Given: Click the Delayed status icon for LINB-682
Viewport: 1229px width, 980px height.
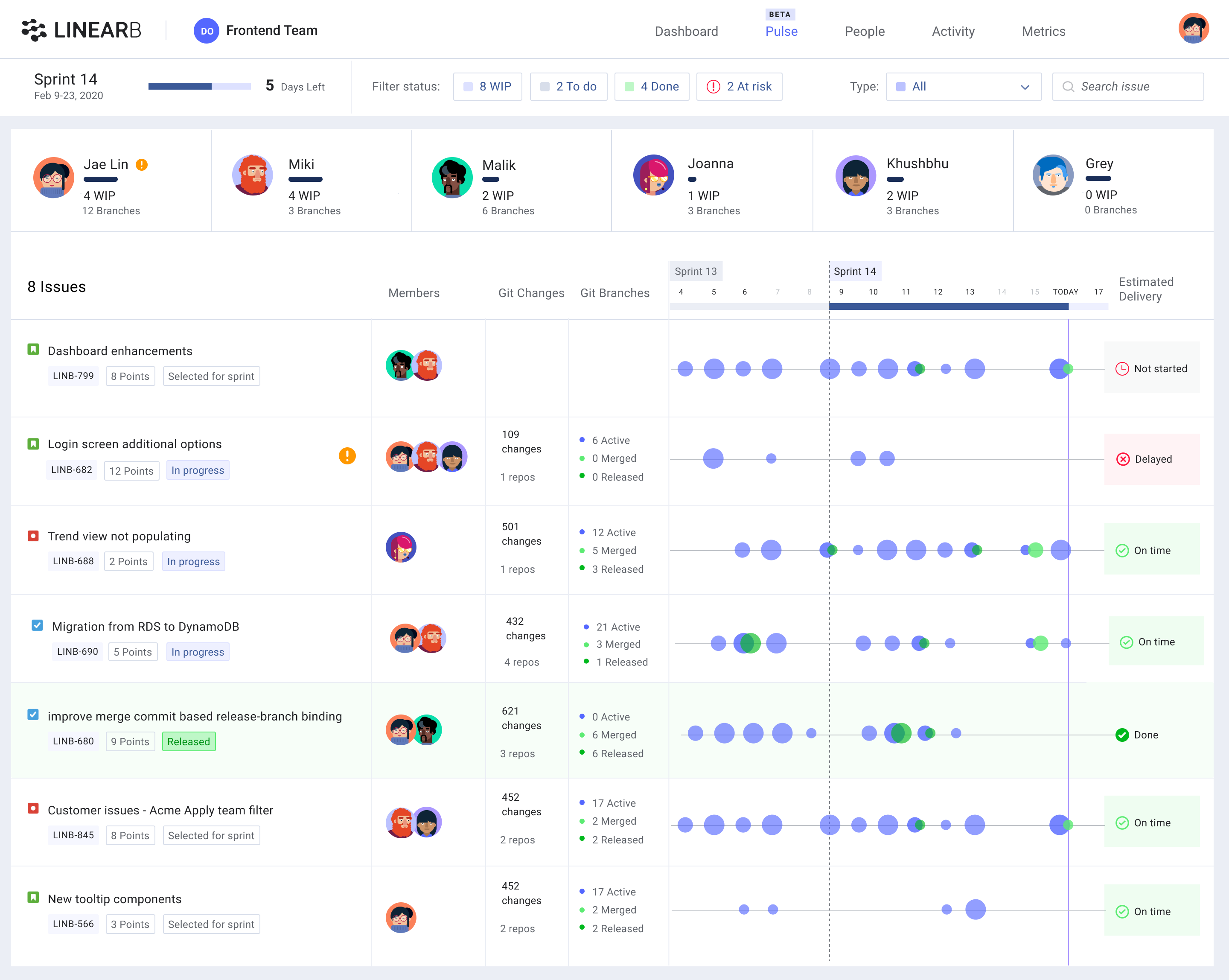Looking at the screenshot, I should pos(1122,460).
